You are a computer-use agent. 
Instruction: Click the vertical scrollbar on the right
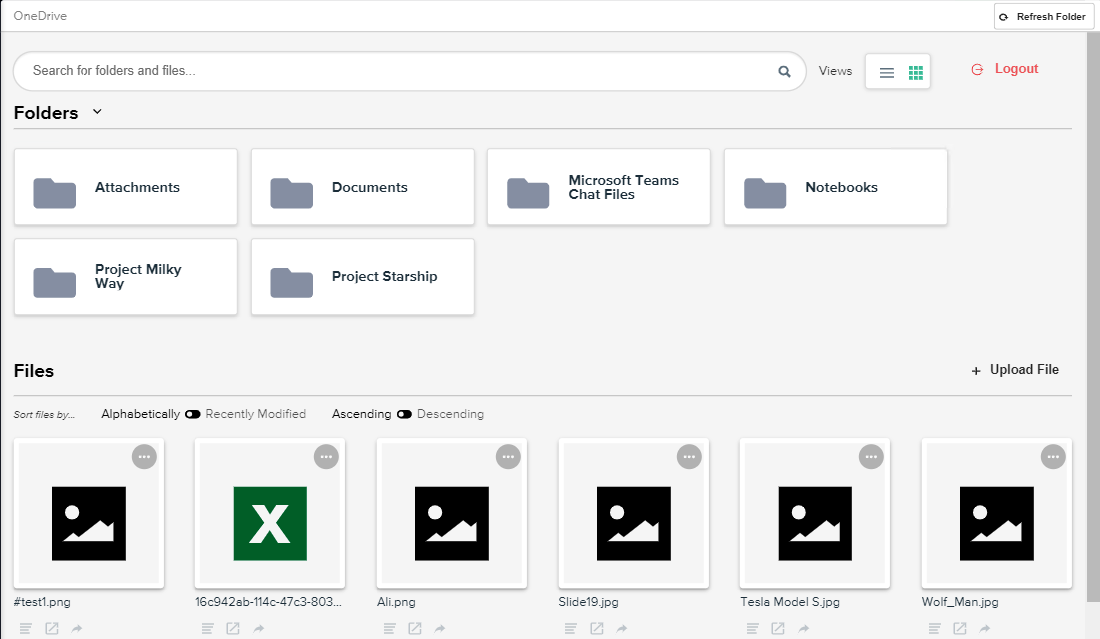coord(1093,316)
